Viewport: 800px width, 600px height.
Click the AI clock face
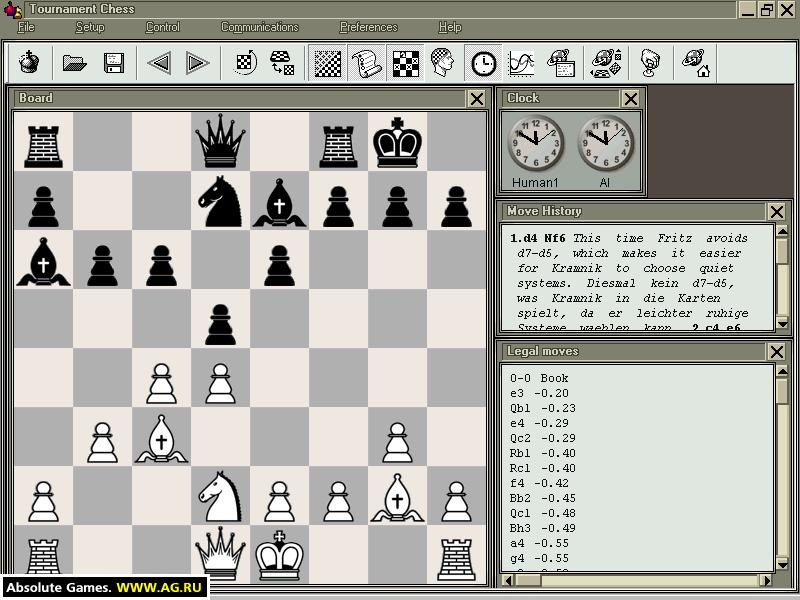tap(606, 143)
